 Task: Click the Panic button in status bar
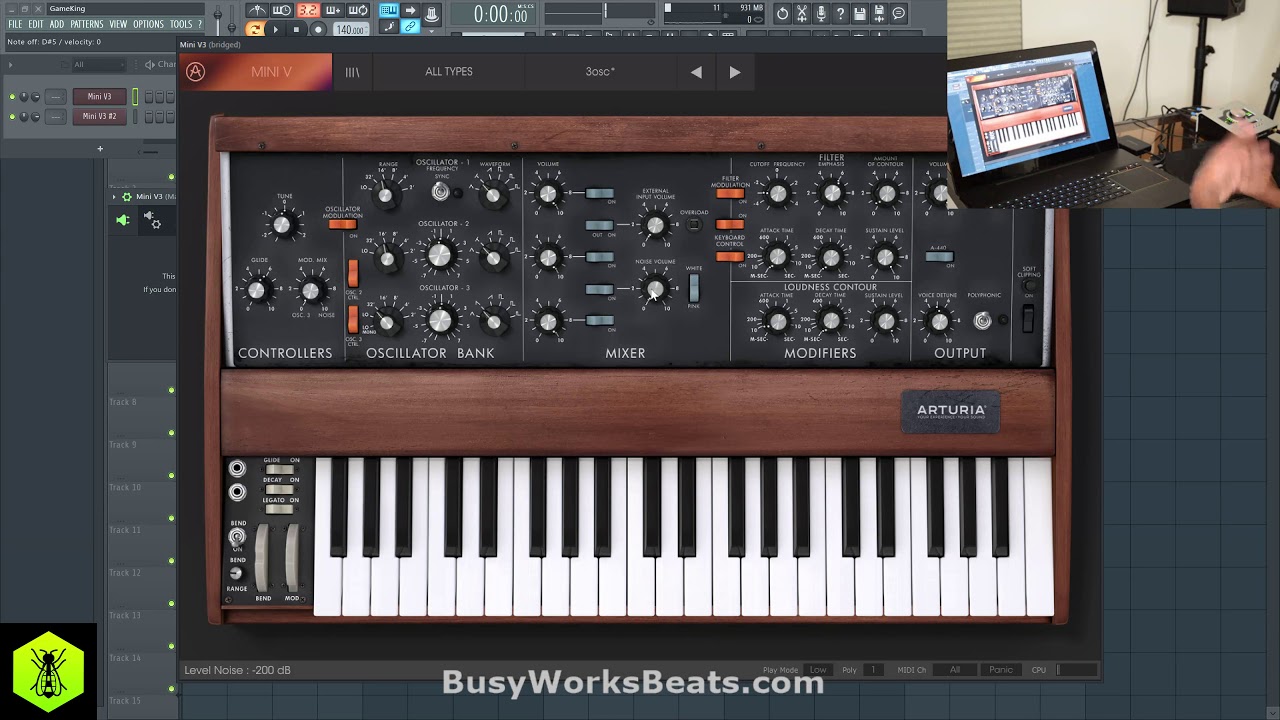click(x=1001, y=670)
